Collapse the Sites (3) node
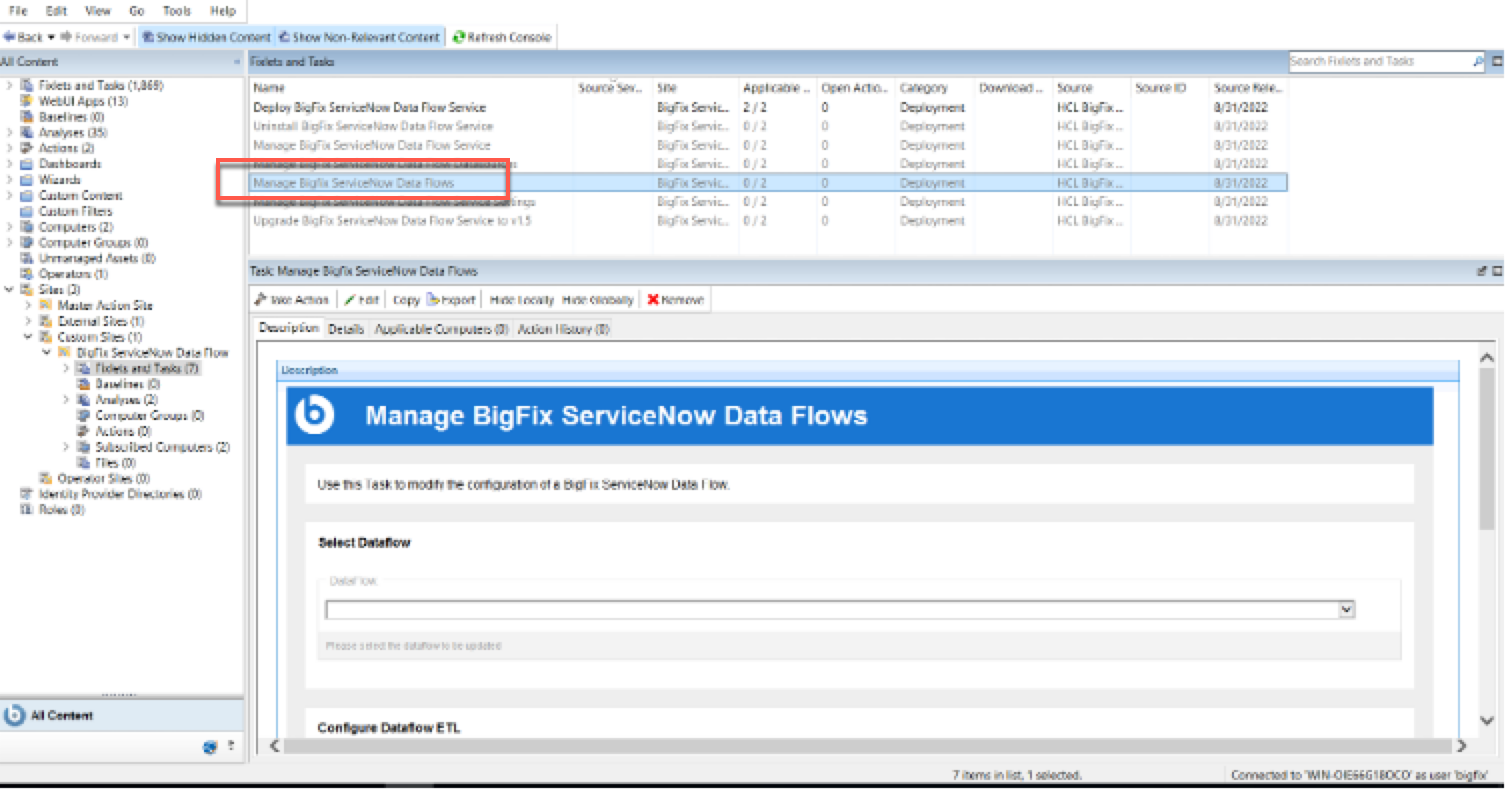The width and height of the screenshot is (1510, 790). click(x=10, y=290)
